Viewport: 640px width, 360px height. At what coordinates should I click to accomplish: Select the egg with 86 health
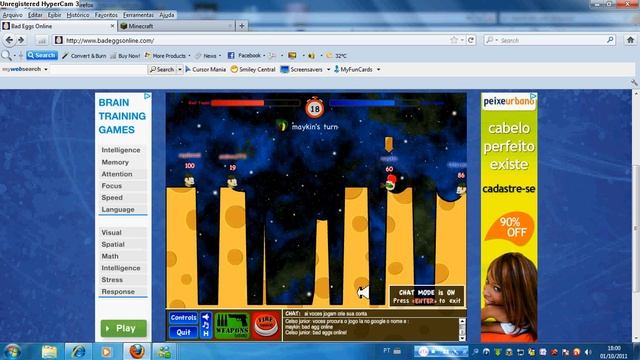(461, 189)
